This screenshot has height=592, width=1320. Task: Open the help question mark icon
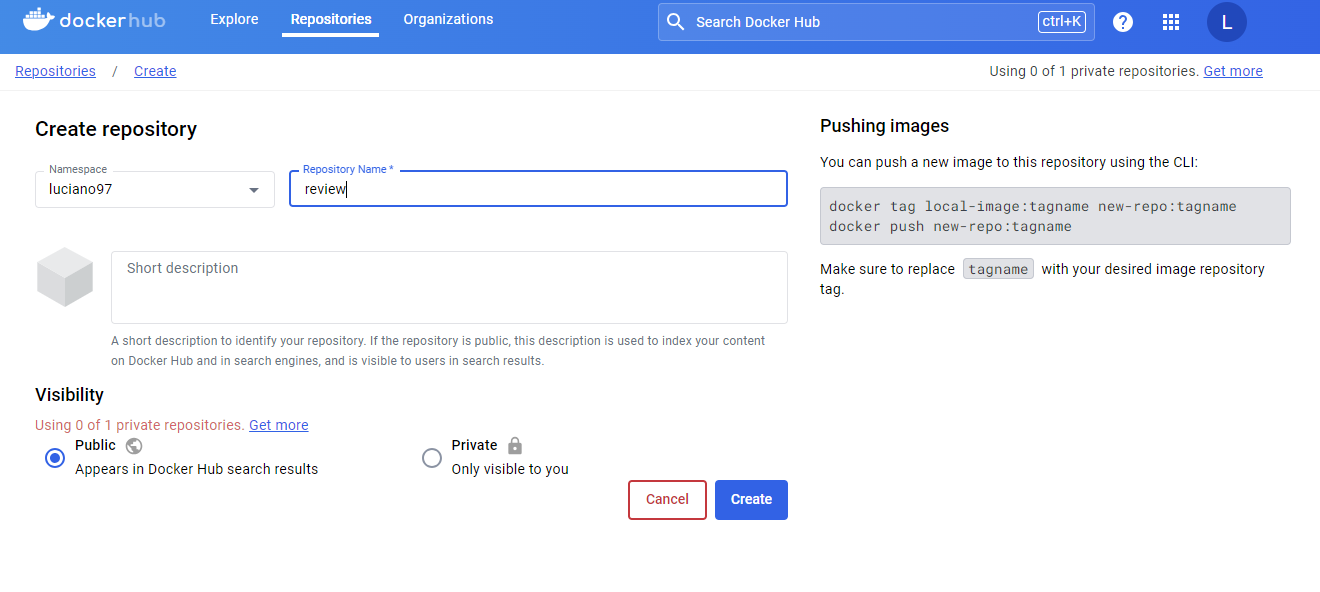tap(1123, 22)
